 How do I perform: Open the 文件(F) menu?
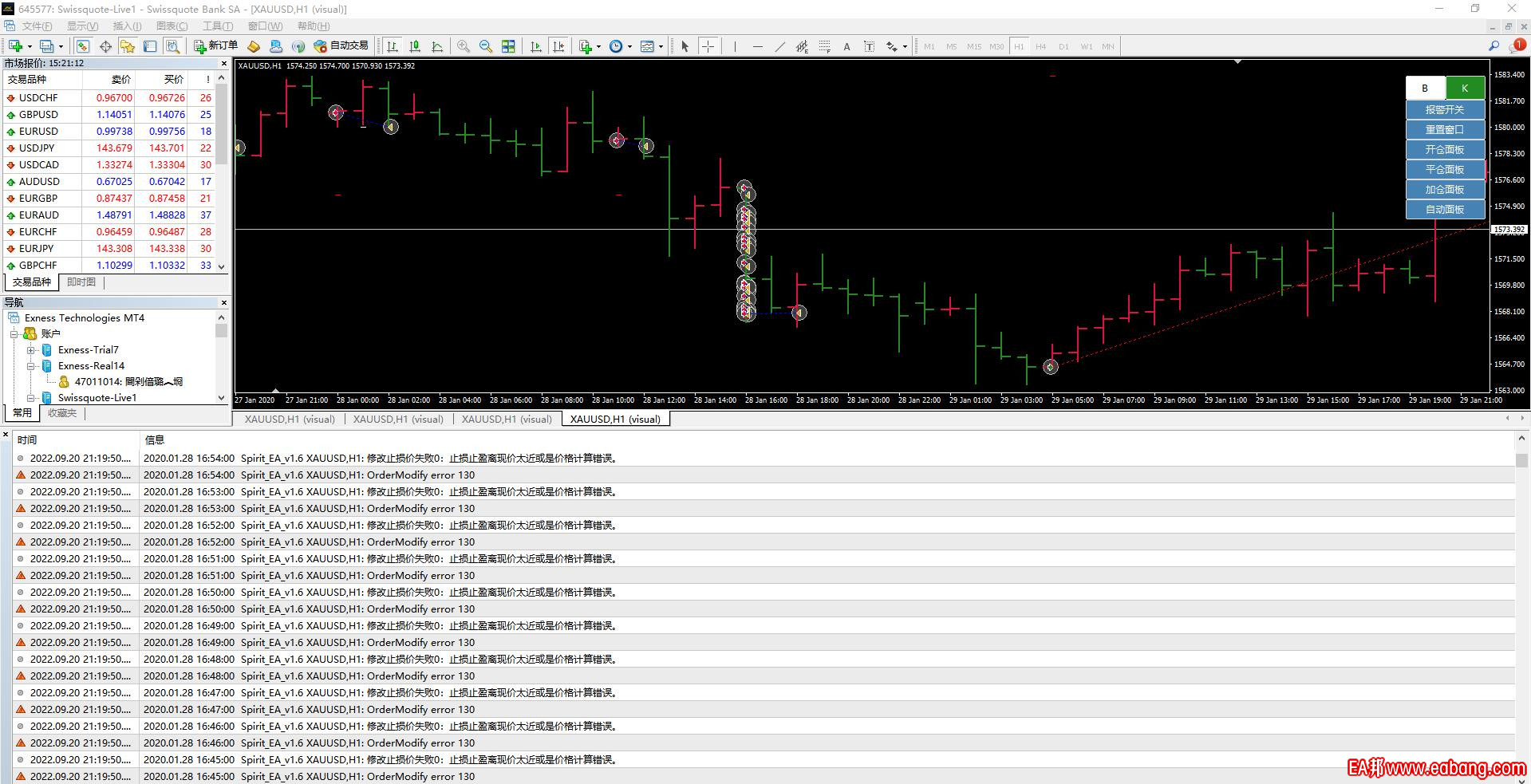pyautogui.click(x=37, y=26)
